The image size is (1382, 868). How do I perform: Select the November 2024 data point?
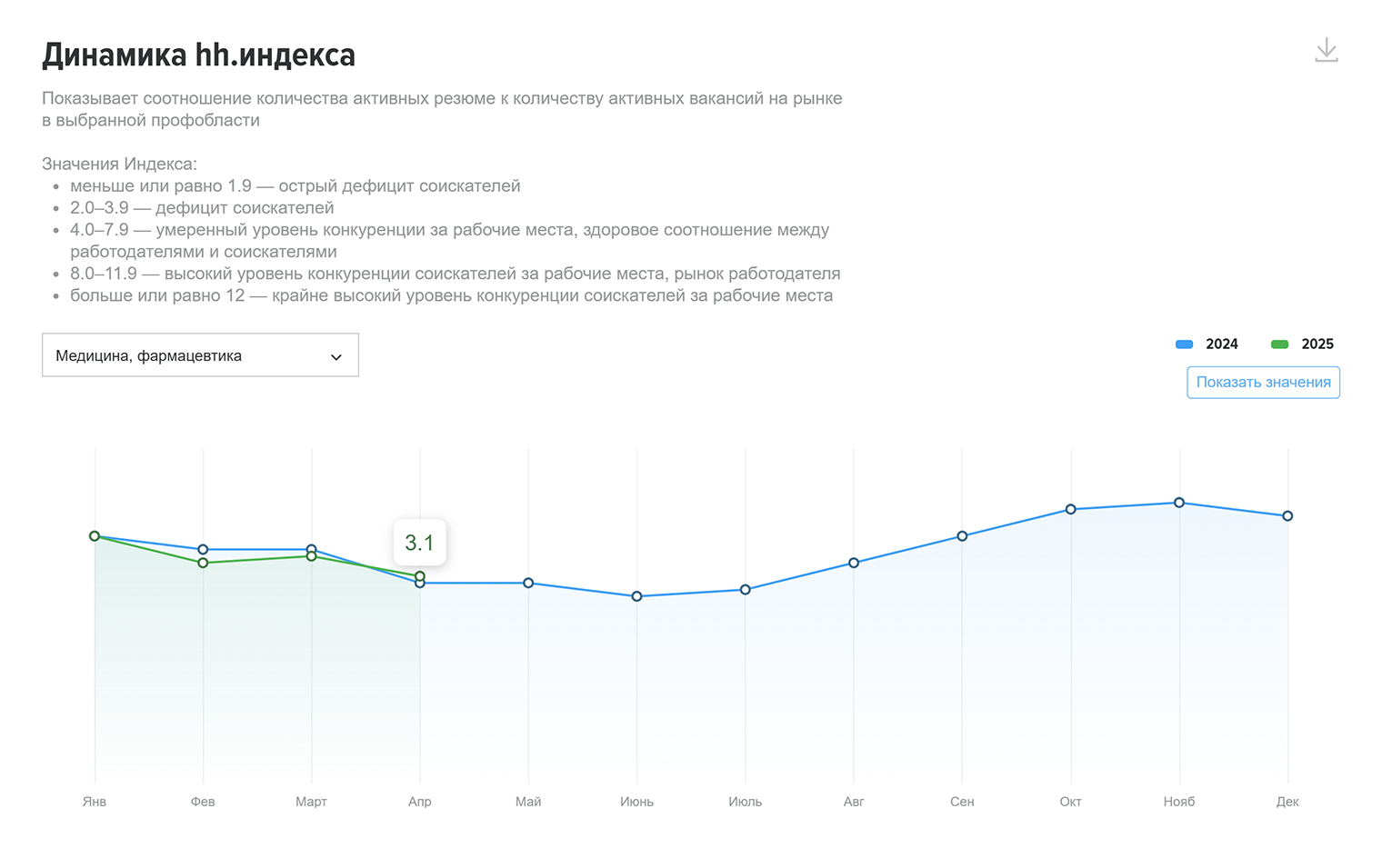point(1179,503)
